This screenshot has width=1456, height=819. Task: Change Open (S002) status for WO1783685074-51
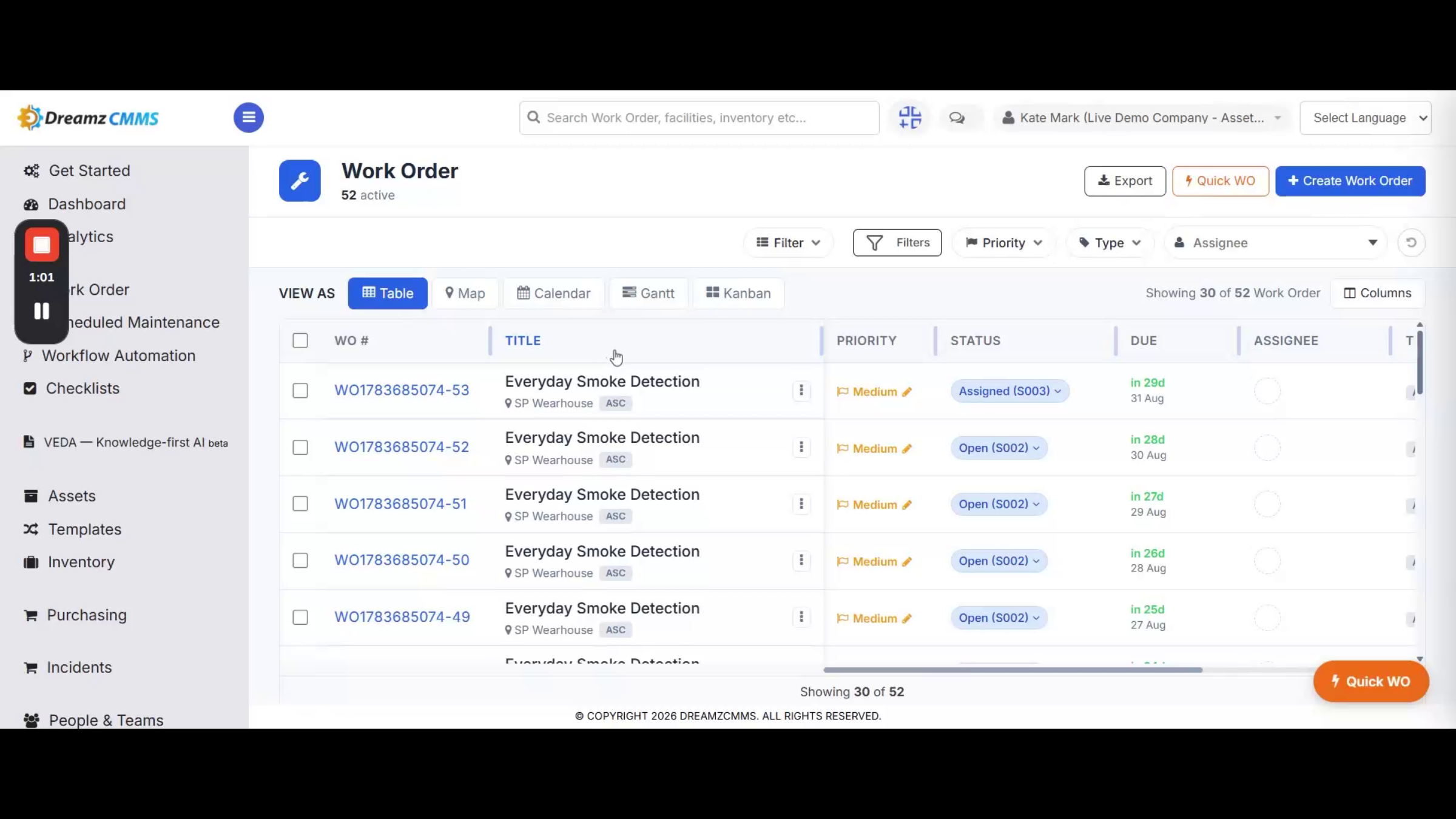[x=999, y=504]
